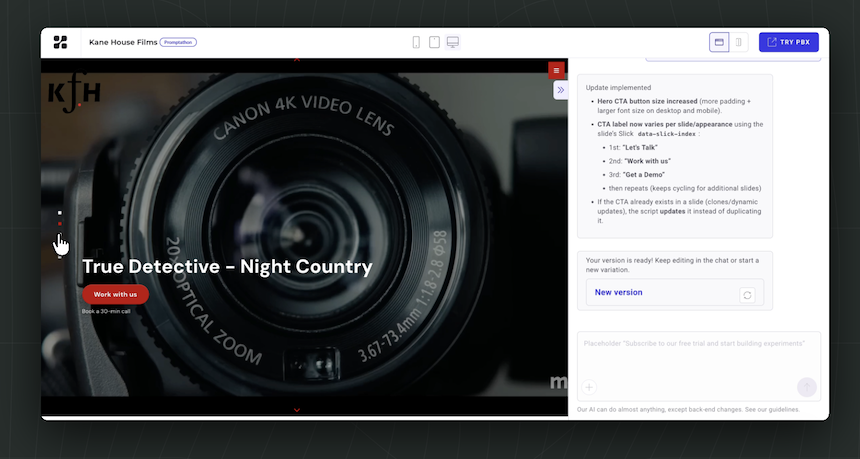Click the app logo icon top-left
The height and width of the screenshot is (459, 860).
[x=60, y=42]
